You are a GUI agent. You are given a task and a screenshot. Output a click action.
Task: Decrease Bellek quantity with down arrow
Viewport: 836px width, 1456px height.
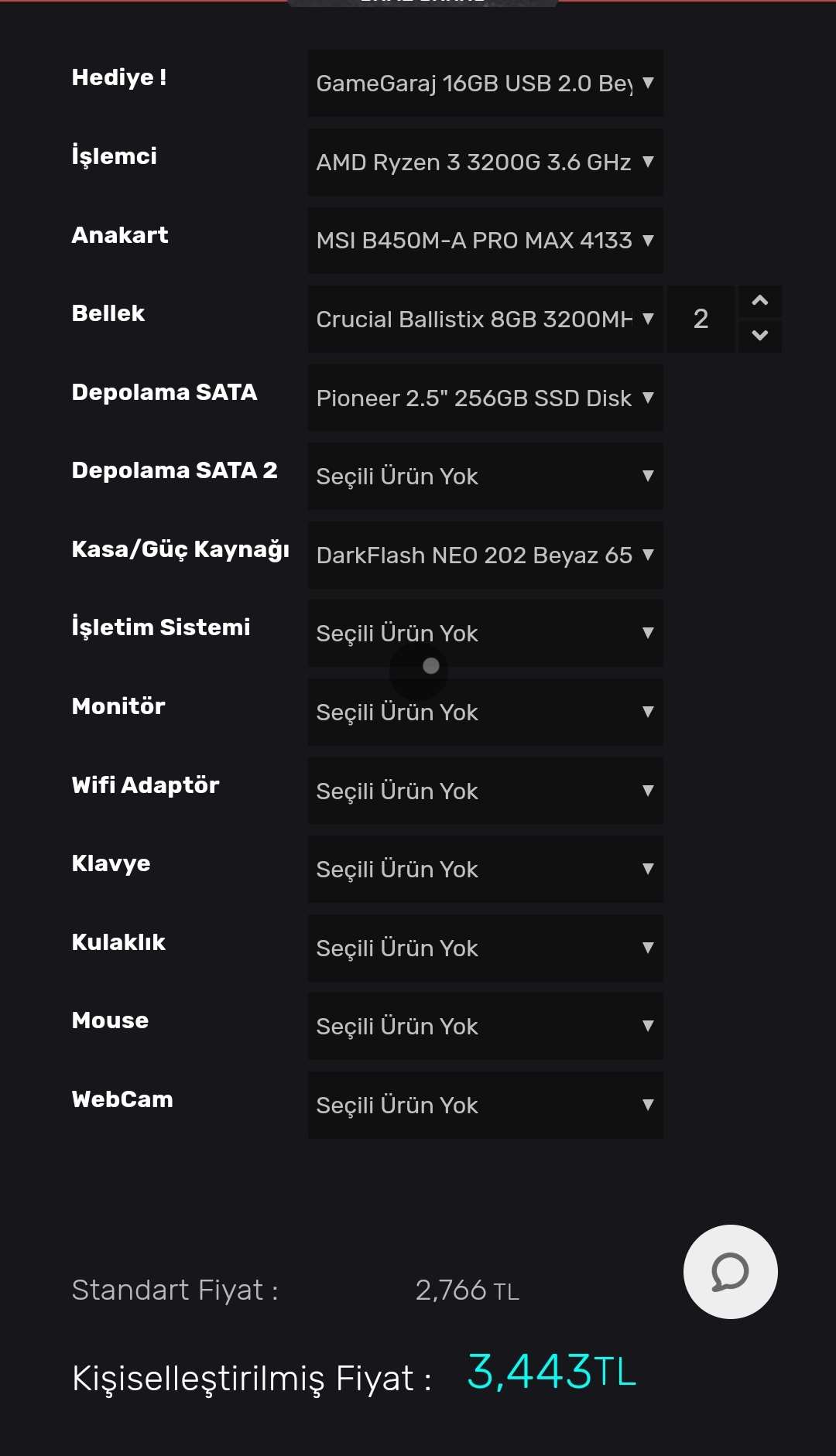point(759,336)
